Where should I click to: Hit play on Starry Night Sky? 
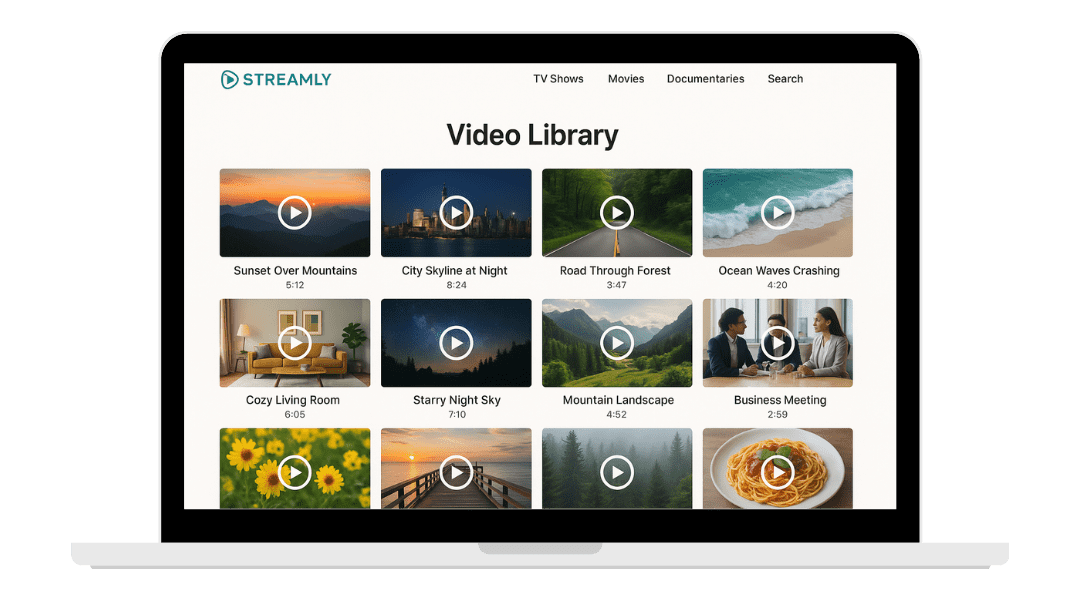[x=456, y=343]
